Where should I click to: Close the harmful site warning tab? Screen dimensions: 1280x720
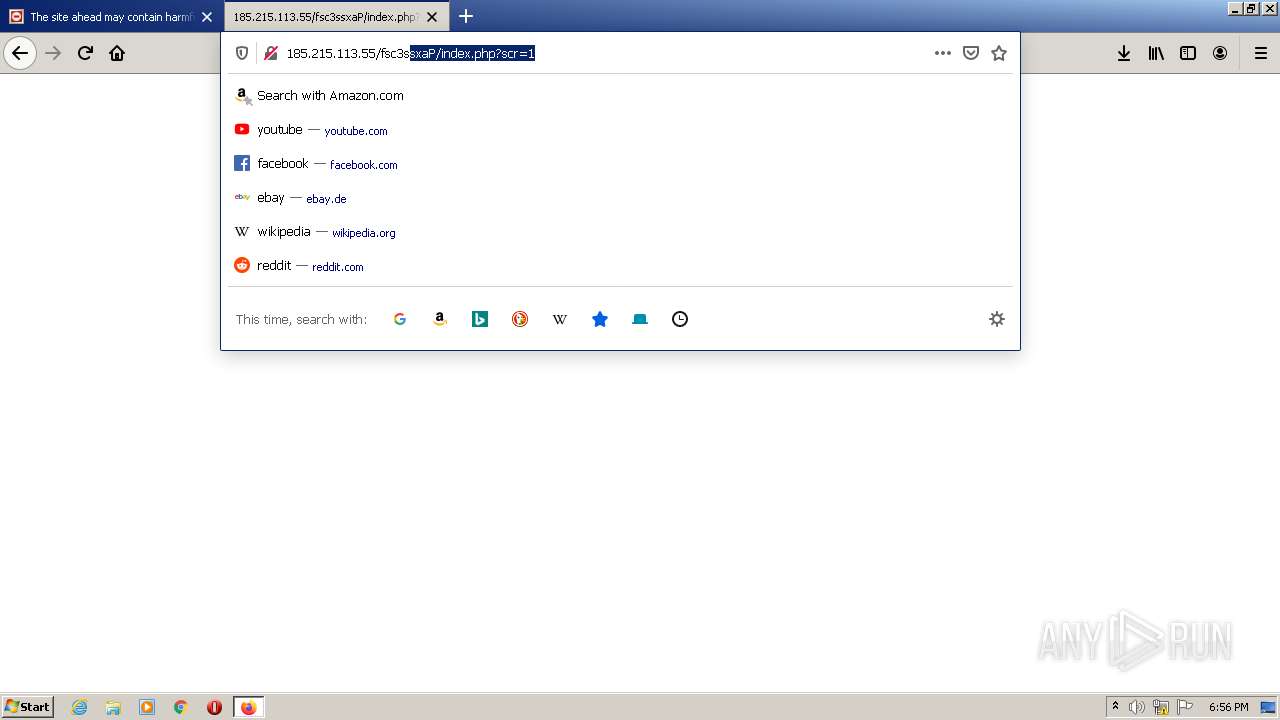pos(207,17)
